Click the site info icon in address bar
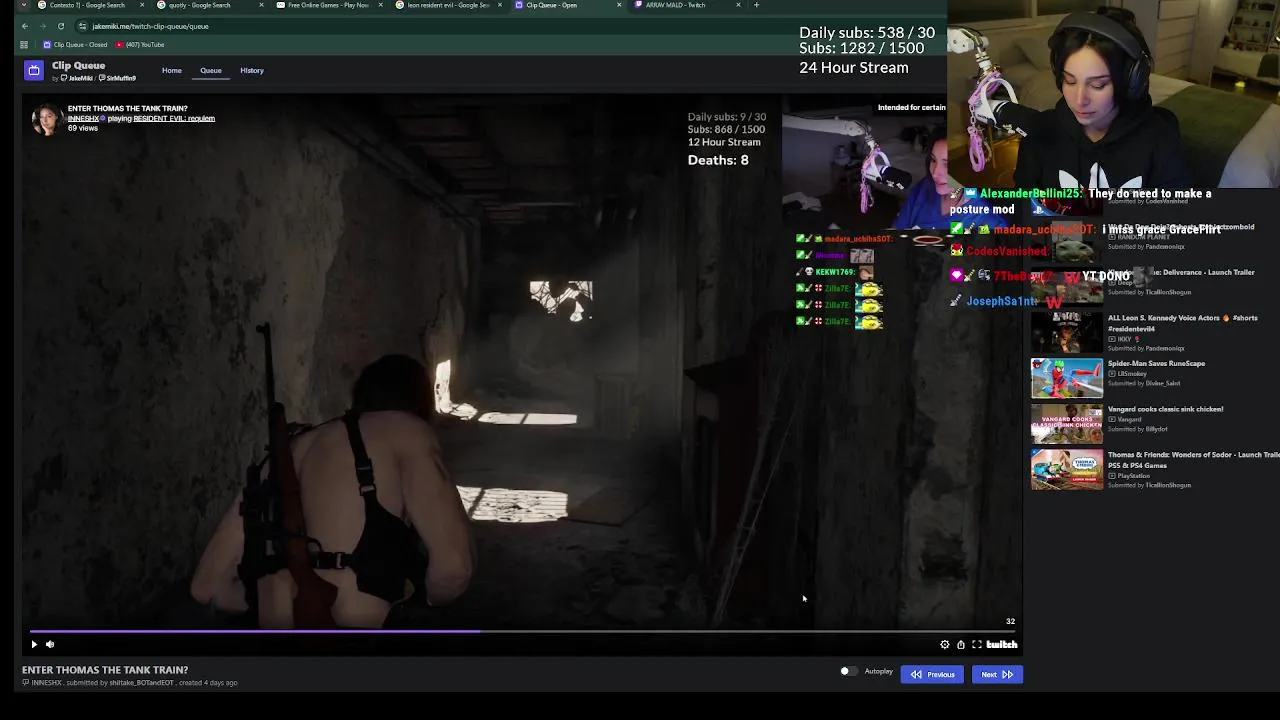Viewport: 1280px width, 720px height. pos(83,26)
